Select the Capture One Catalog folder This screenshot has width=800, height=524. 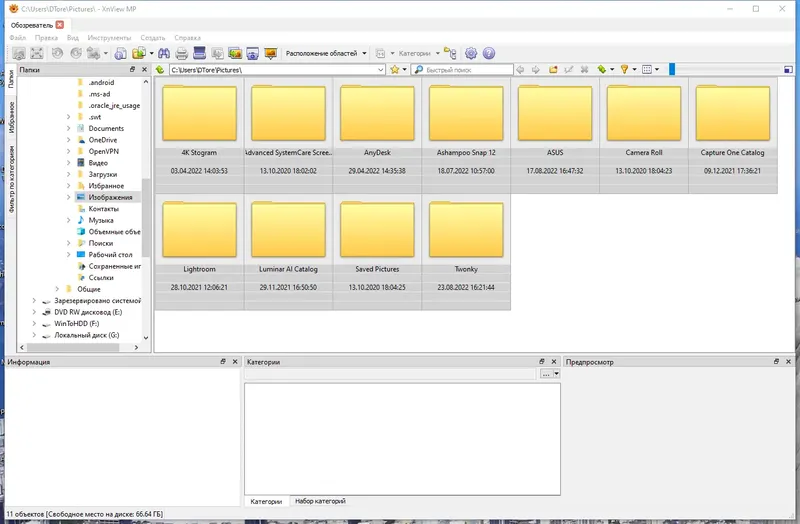733,135
